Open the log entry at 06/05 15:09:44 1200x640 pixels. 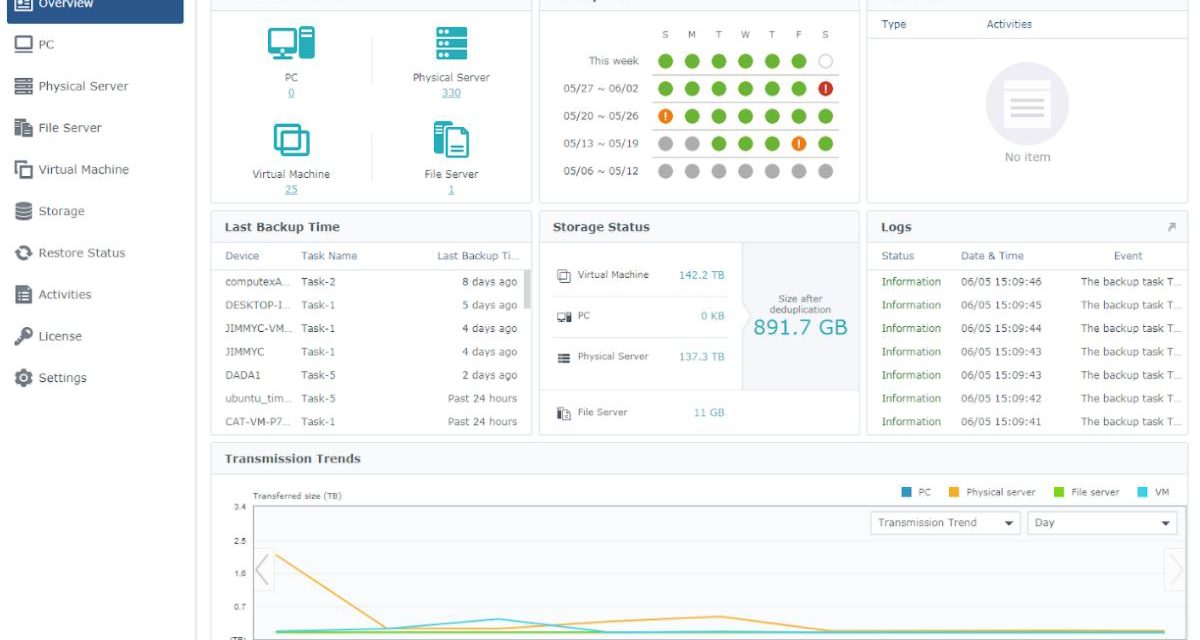pyautogui.click(x=1027, y=329)
